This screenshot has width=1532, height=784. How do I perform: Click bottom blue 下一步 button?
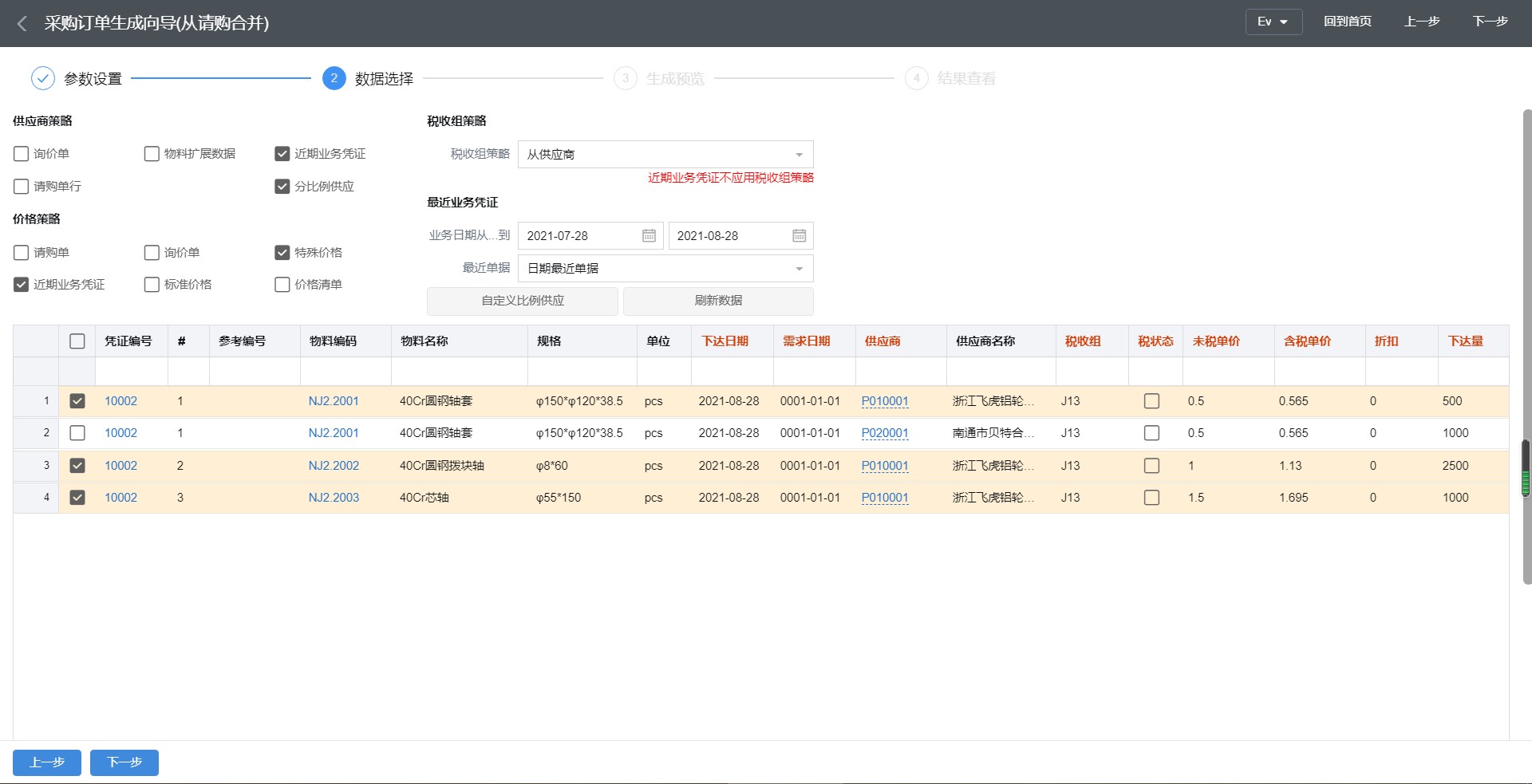pyautogui.click(x=124, y=762)
